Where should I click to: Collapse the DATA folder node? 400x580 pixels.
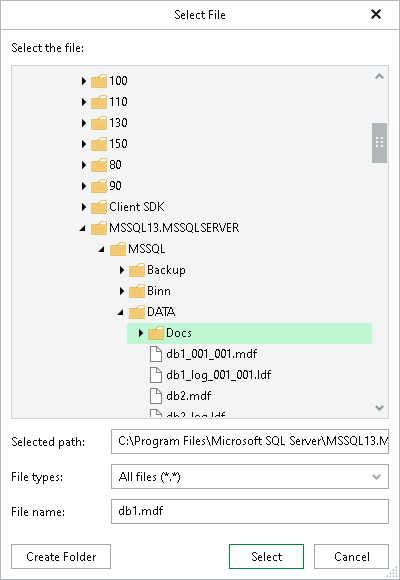(120, 313)
